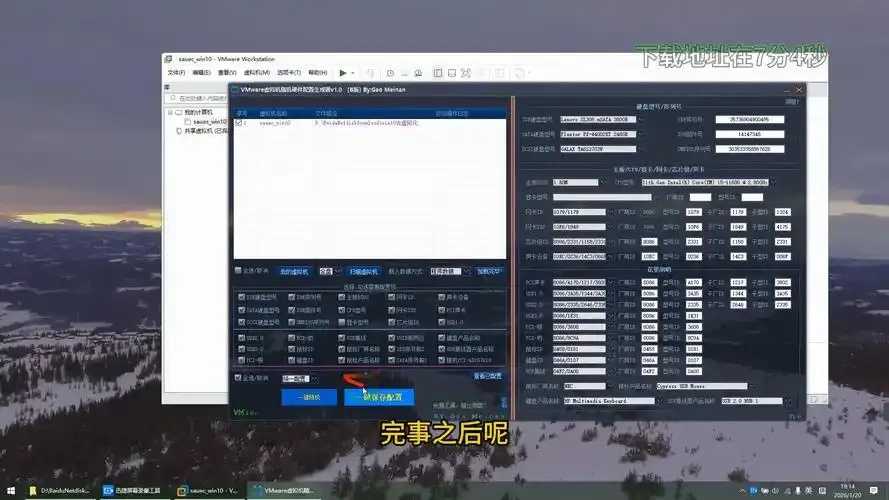Click the thumbnail bar view toolbar icon
Viewport: 889px width, 500px height.
click(x=452, y=73)
